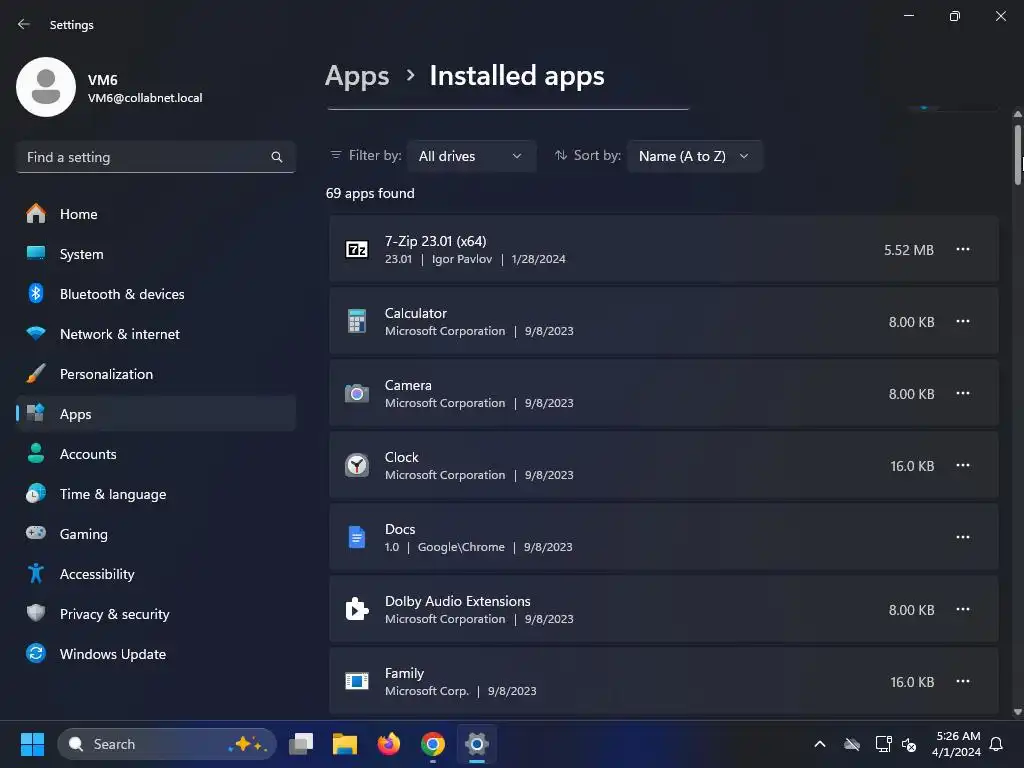The image size is (1024, 768).
Task: Click the Apps breadcrumb link
Action: click(x=357, y=76)
